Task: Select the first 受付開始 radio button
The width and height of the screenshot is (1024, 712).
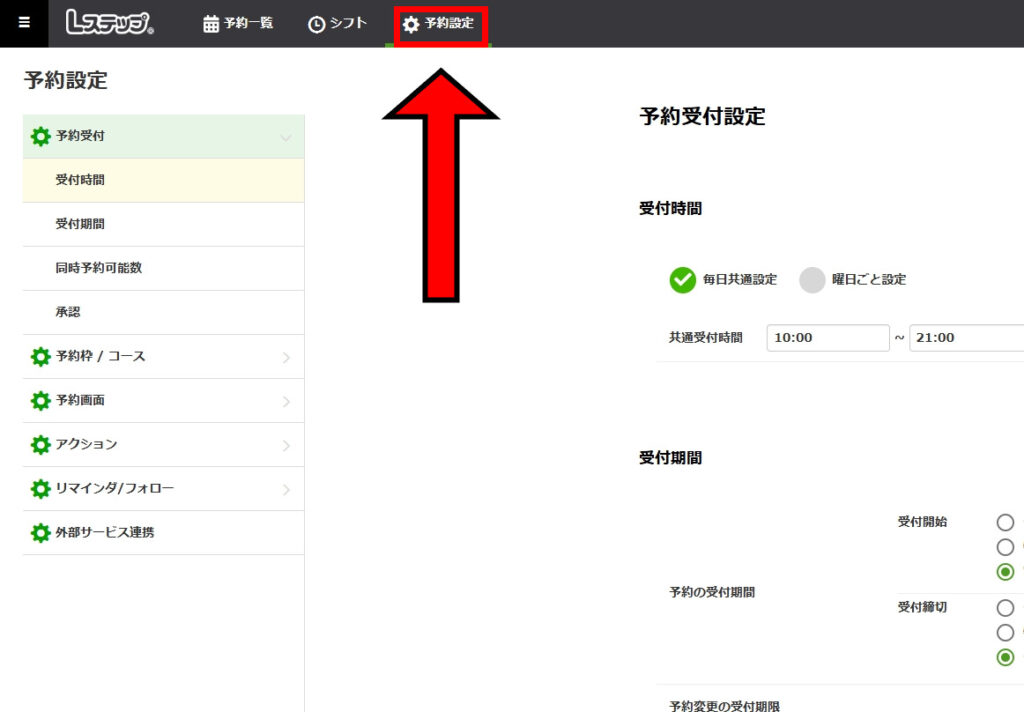Action: click(x=1005, y=522)
